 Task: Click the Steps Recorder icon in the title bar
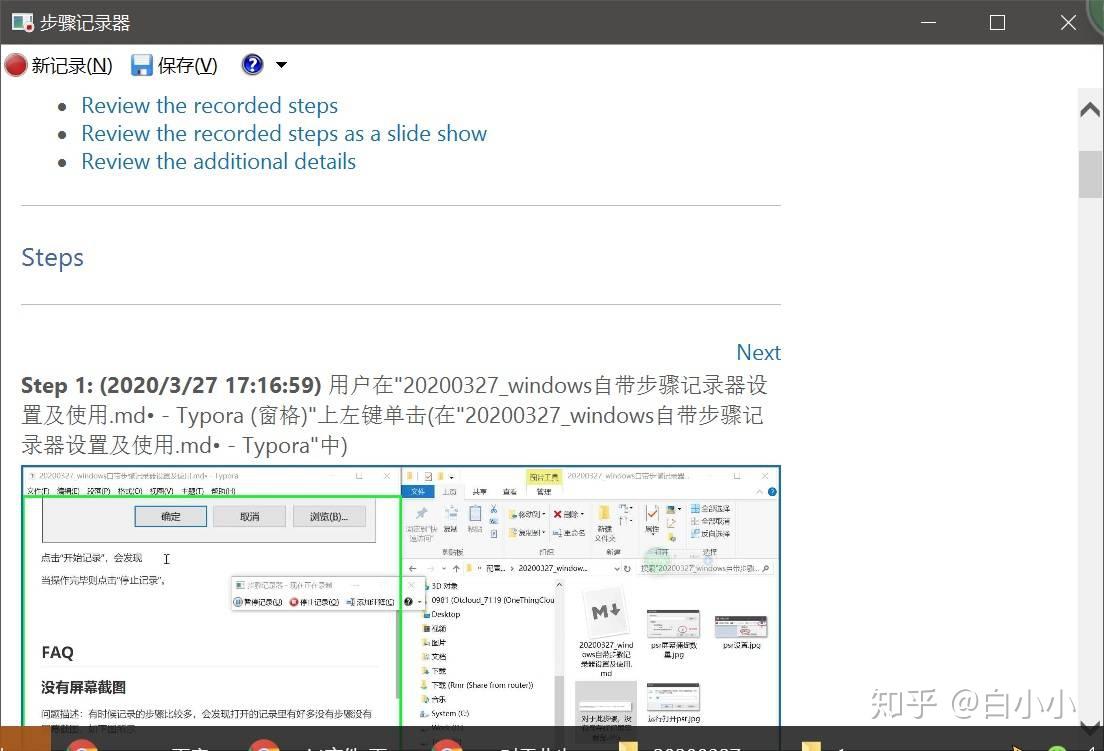(x=21, y=22)
